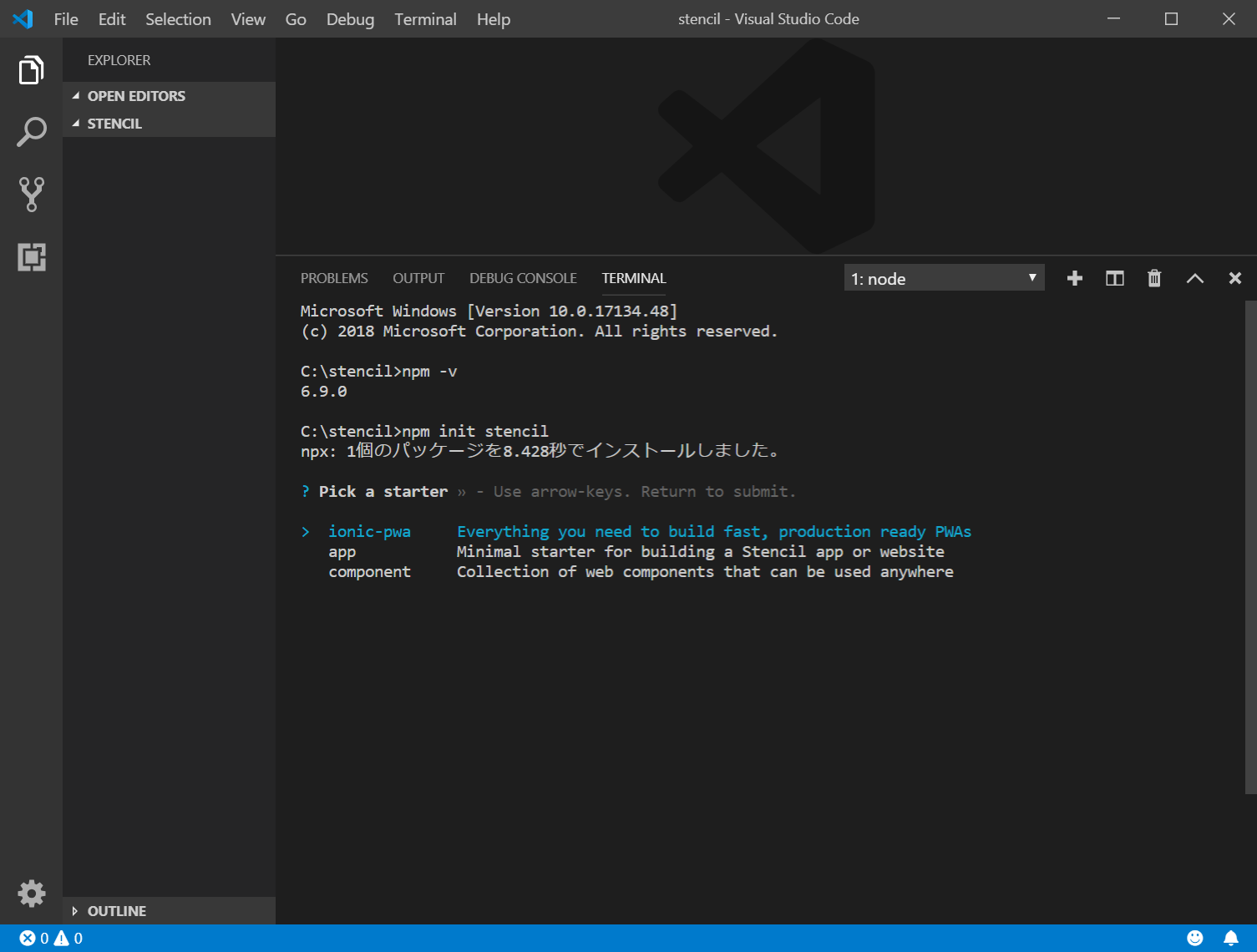Image resolution: width=1257 pixels, height=952 pixels.
Task: Open the Selection menu
Action: tap(178, 19)
